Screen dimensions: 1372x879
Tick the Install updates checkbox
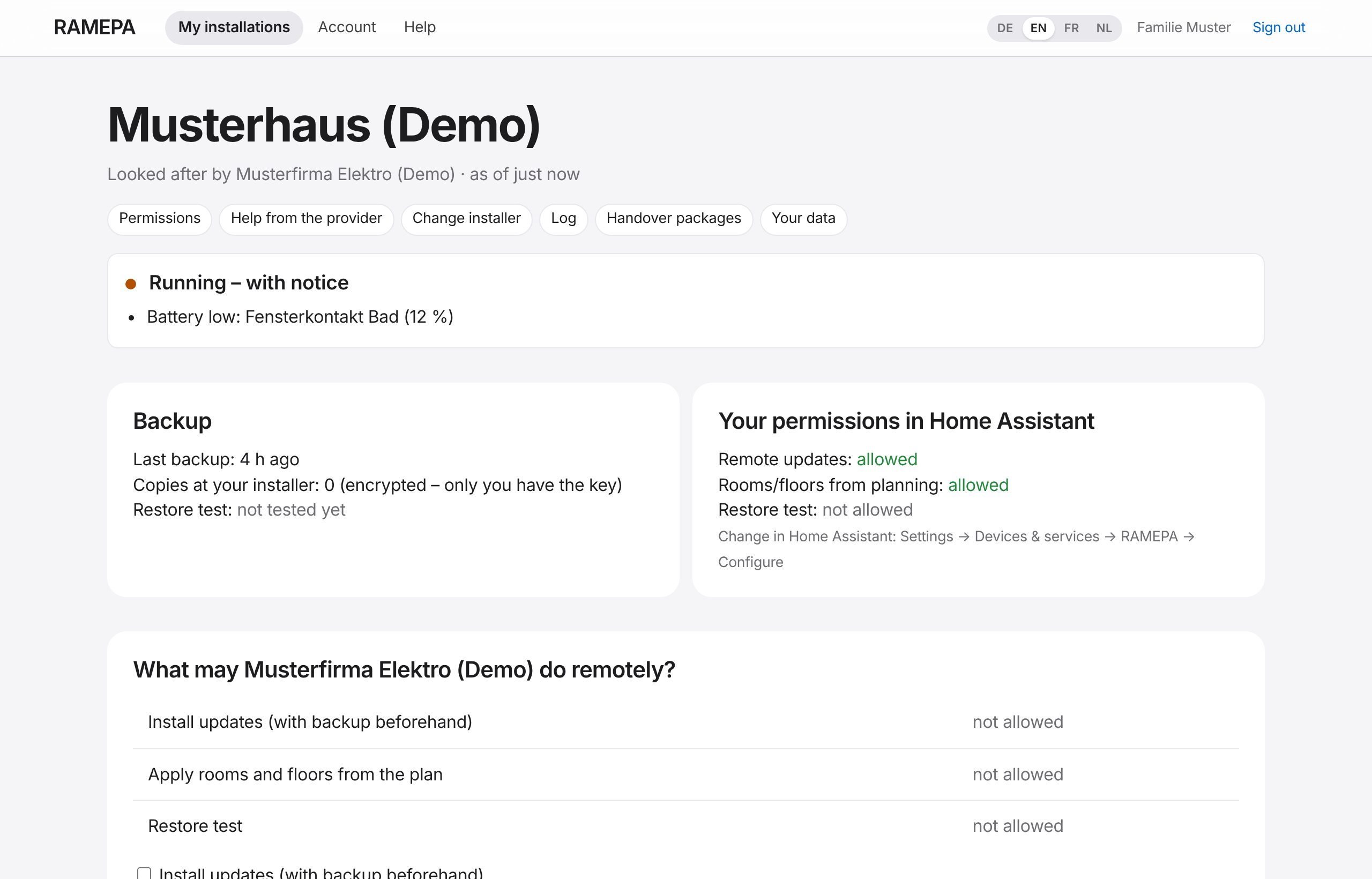click(144, 873)
